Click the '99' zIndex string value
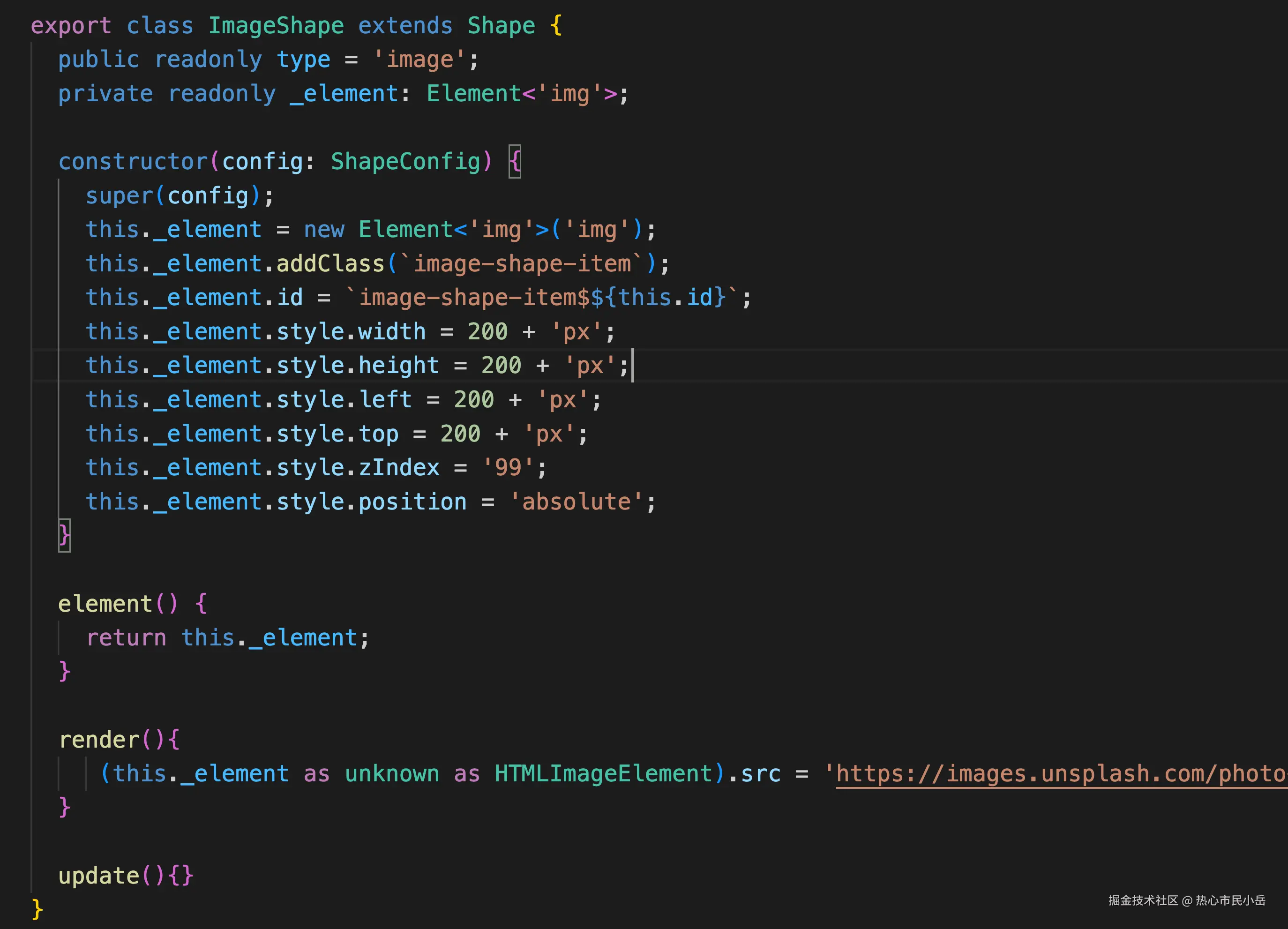Screen dimensions: 1288x929 pos(508,468)
